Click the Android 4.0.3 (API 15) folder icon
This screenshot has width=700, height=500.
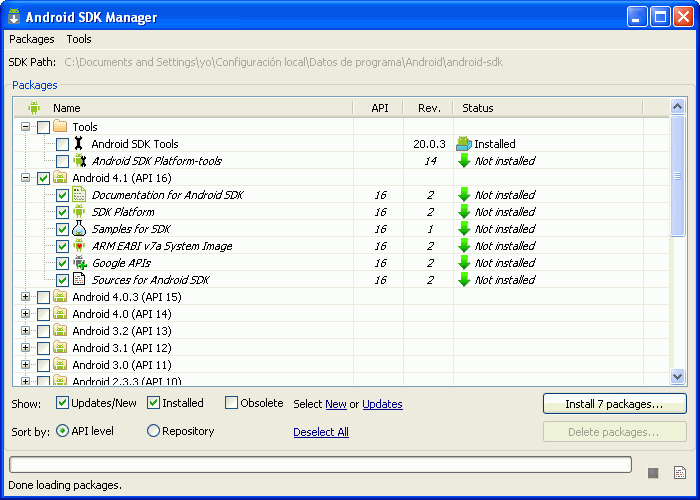click(x=60, y=296)
